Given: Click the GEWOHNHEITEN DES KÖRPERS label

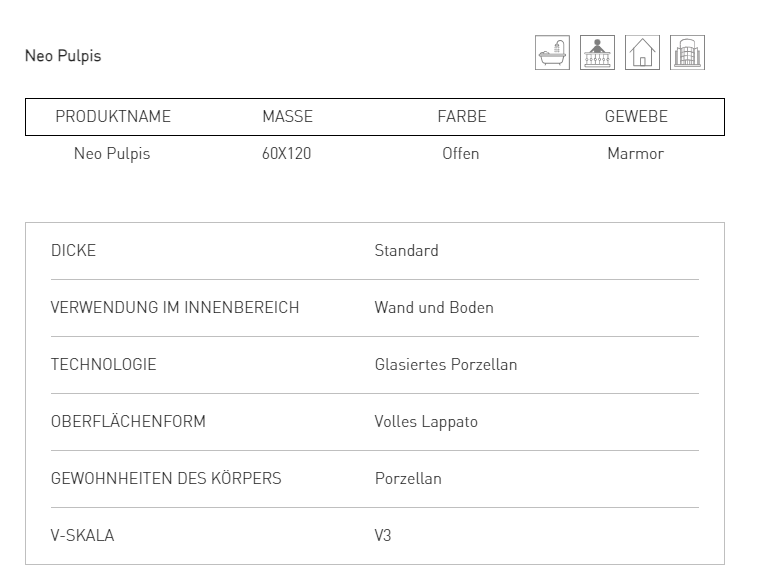Looking at the screenshot, I should (x=166, y=479).
